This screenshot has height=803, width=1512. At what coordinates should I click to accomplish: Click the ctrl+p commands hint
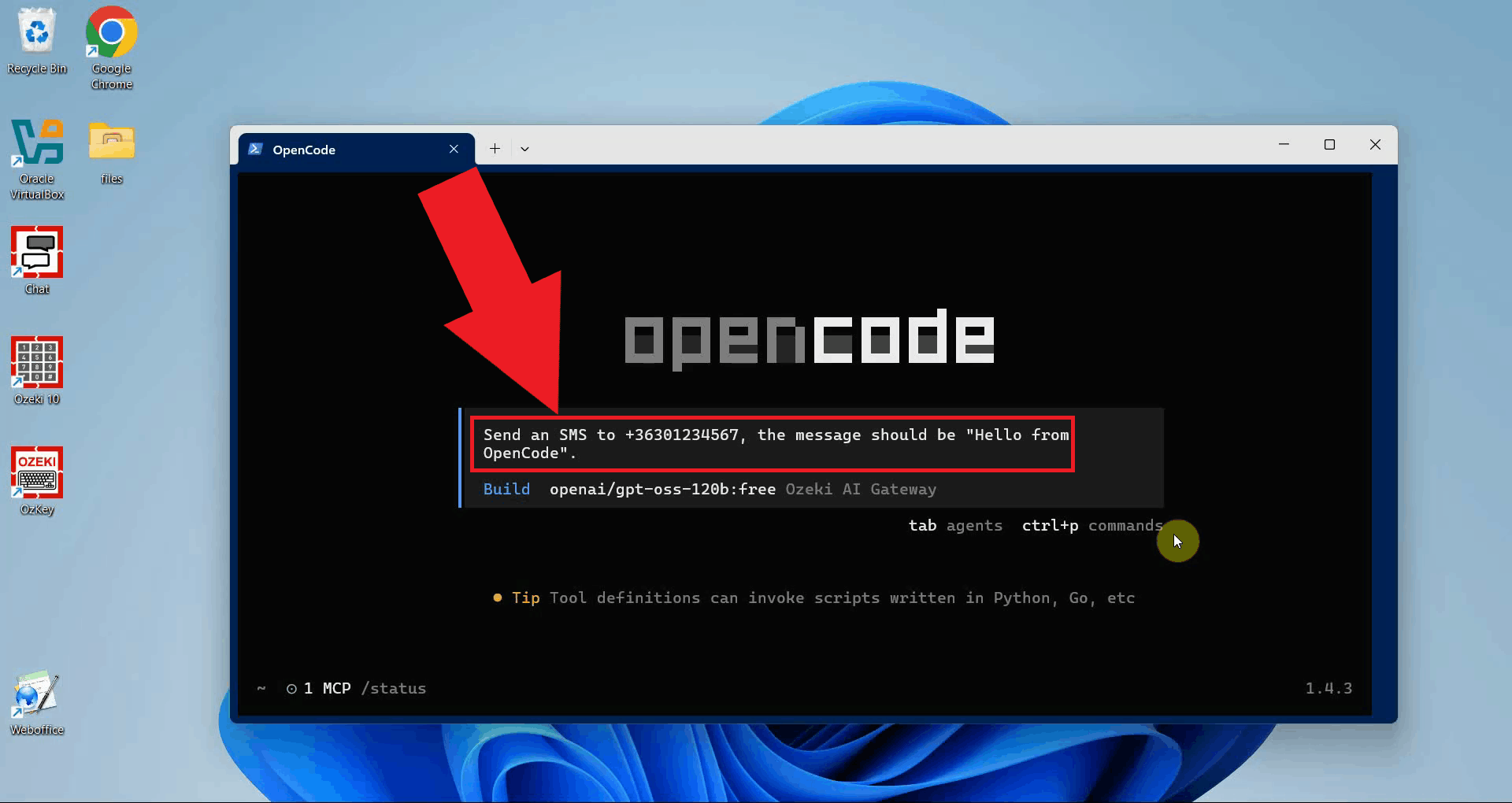[1092, 525]
